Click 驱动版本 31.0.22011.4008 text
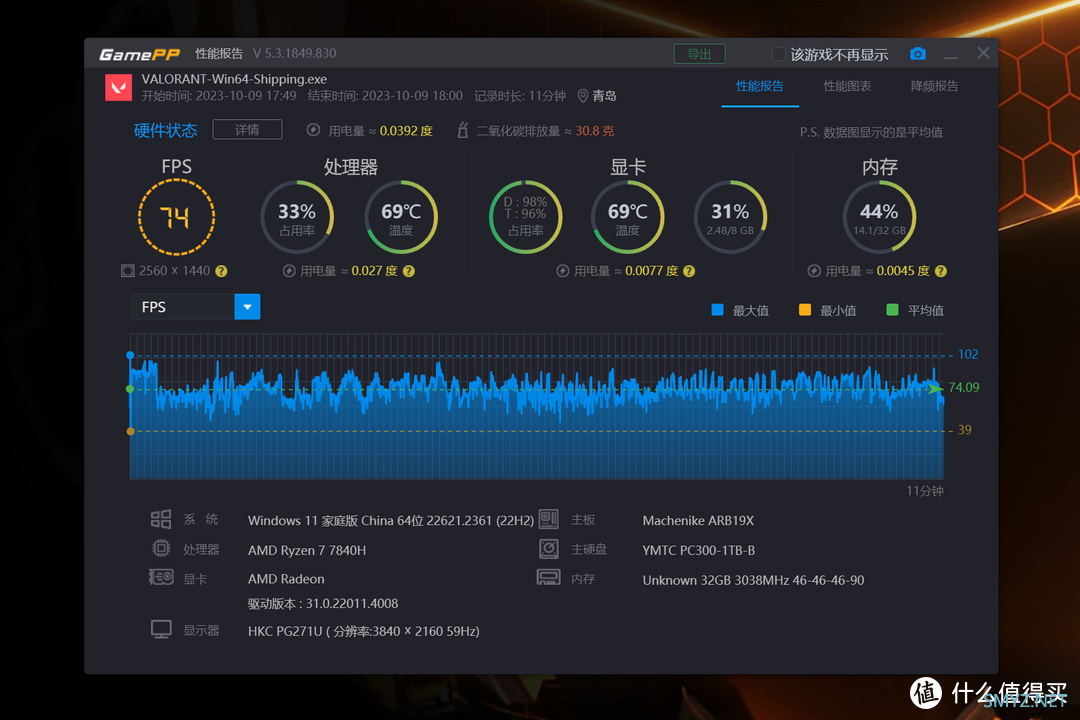 pos(323,604)
